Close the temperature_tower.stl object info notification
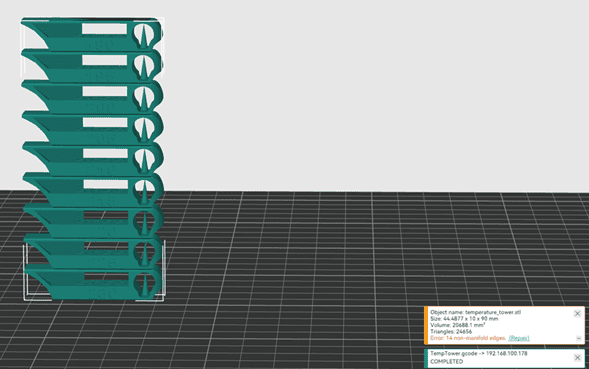 pyautogui.click(x=577, y=313)
